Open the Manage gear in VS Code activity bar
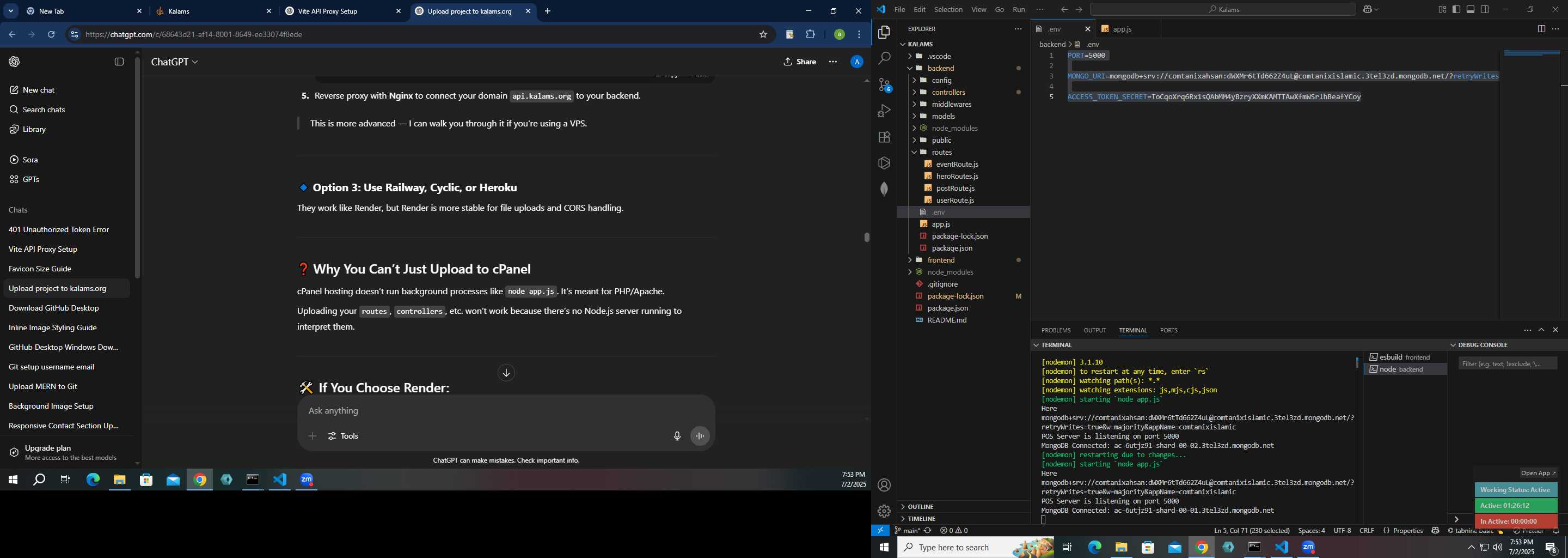The image size is (1568, 558). 884,511
